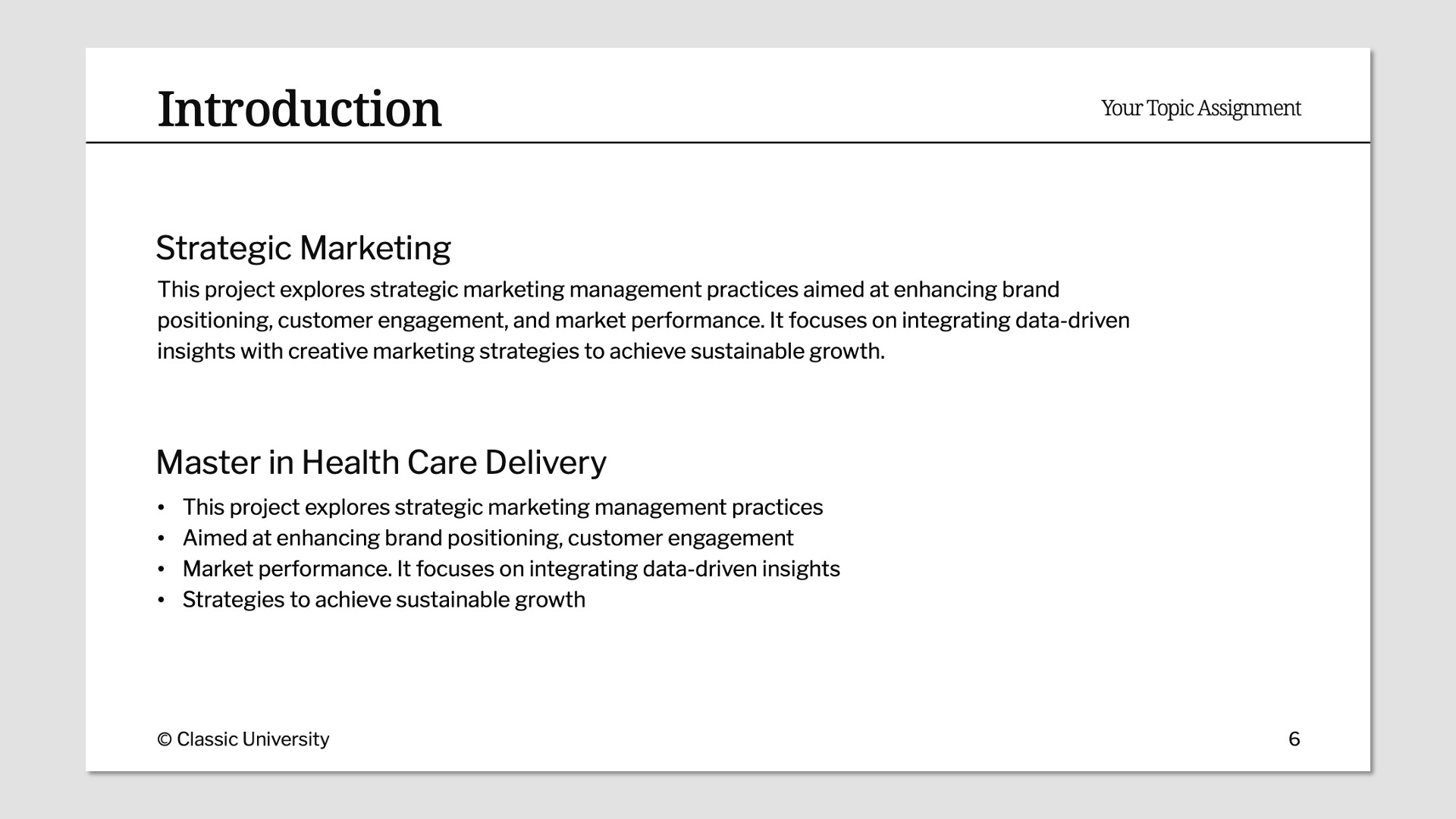This screenshot has height=819, width=1456.
Task: Click the bullet dot before "This project explores"
Action: [x=161, y=507]
